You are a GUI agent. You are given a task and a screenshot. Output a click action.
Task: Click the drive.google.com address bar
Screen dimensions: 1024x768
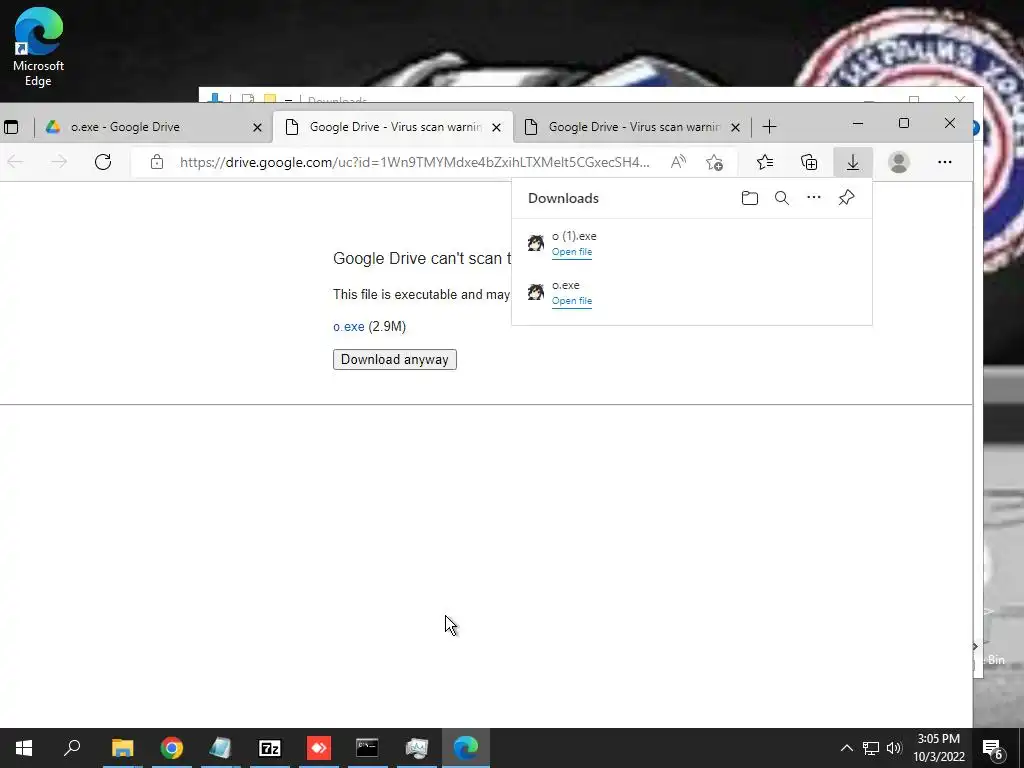click(x=414, y=162)
